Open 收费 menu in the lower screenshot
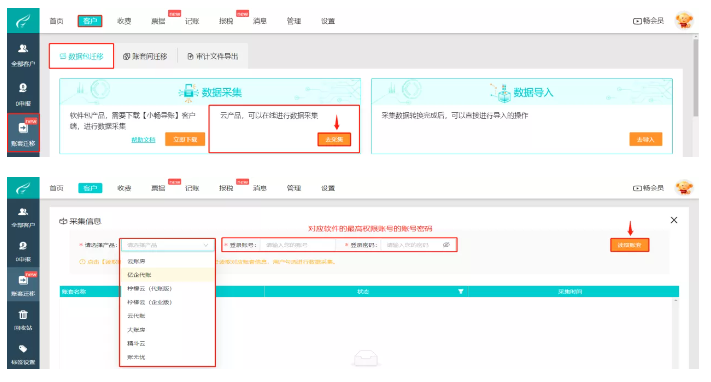Image resolution: width=711 pixels, height=382 pixels. click(124, 188)
